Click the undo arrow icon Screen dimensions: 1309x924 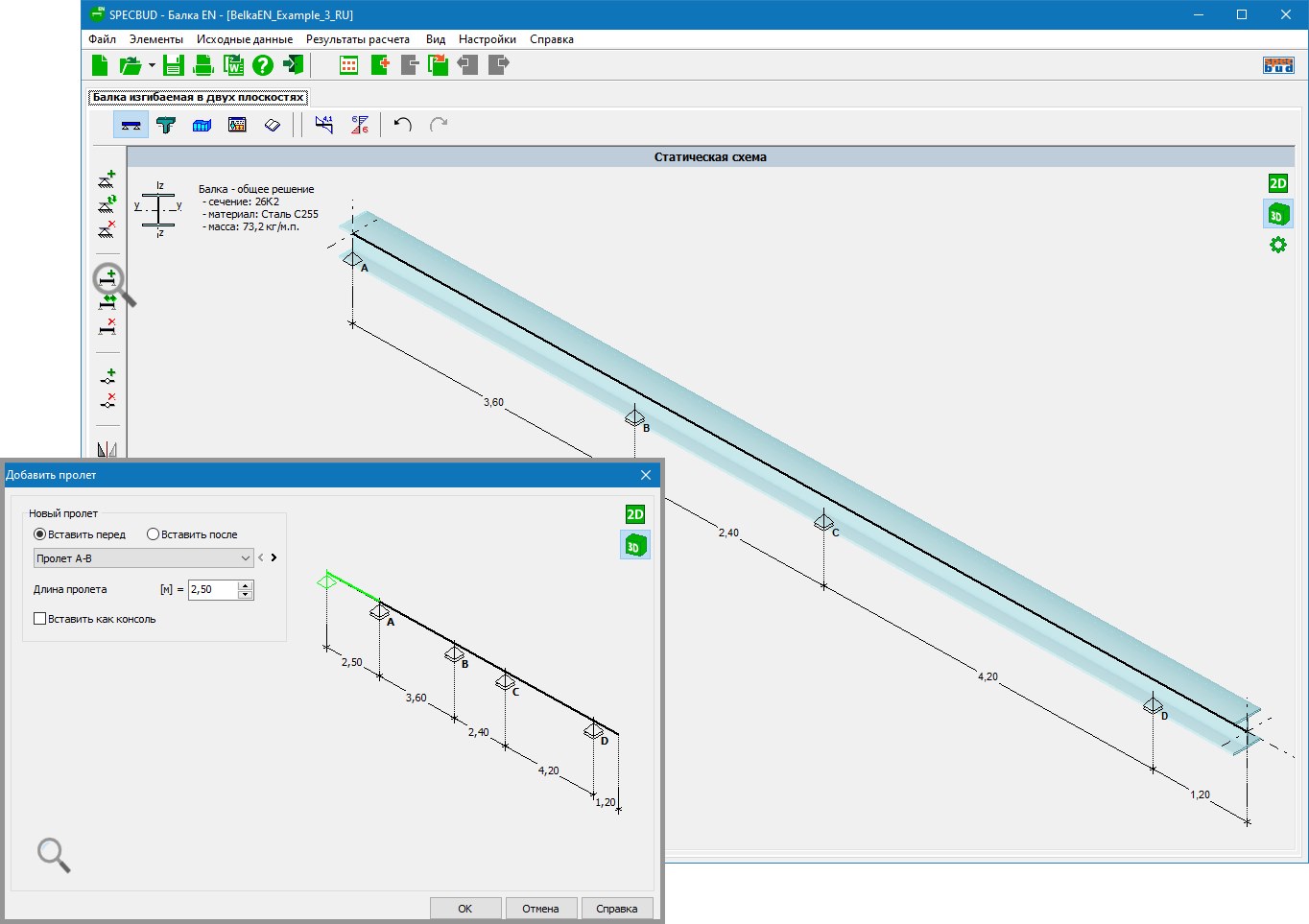pos(403,125)
